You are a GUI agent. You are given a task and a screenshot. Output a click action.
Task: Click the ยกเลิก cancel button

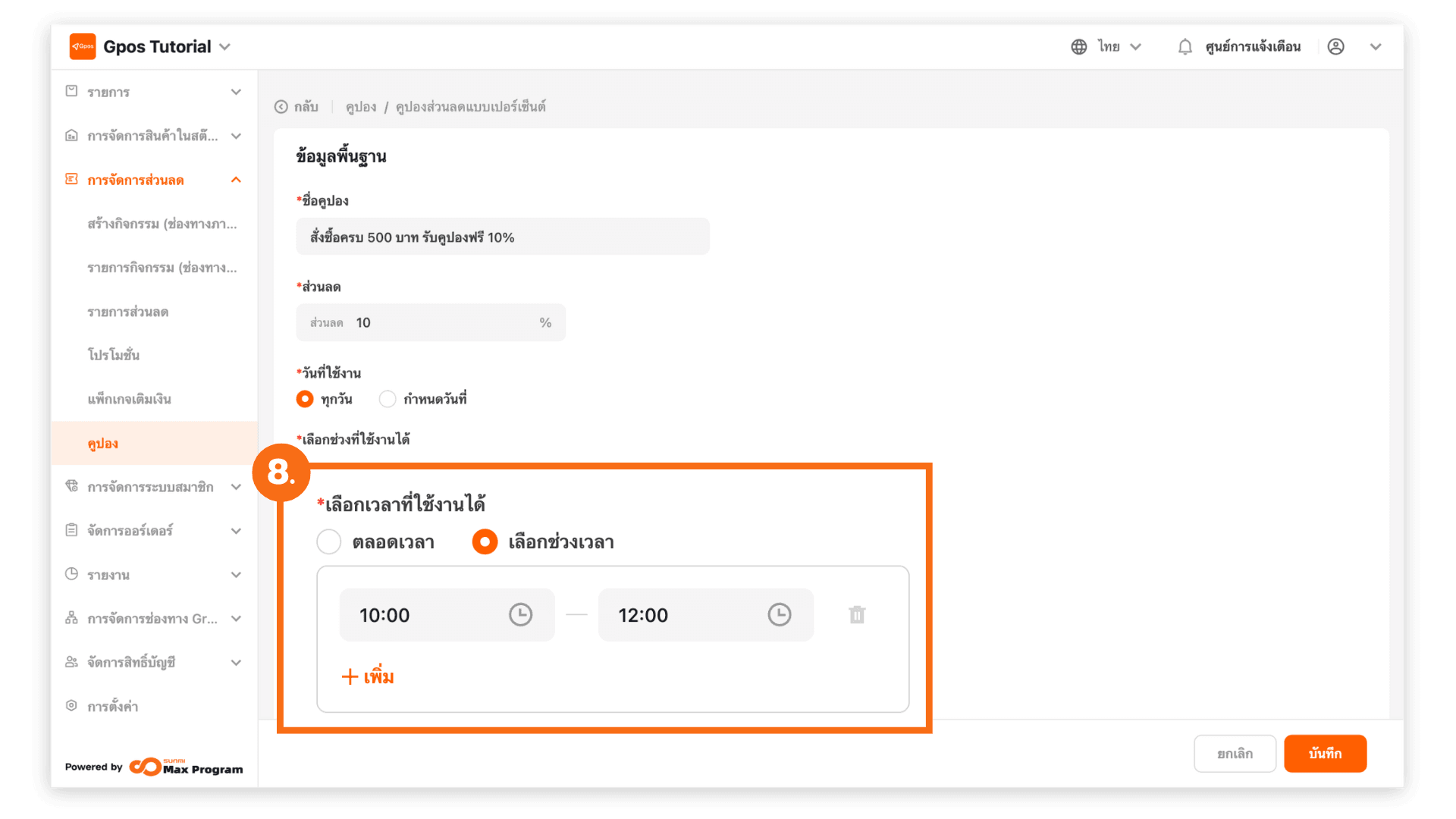1235,754
